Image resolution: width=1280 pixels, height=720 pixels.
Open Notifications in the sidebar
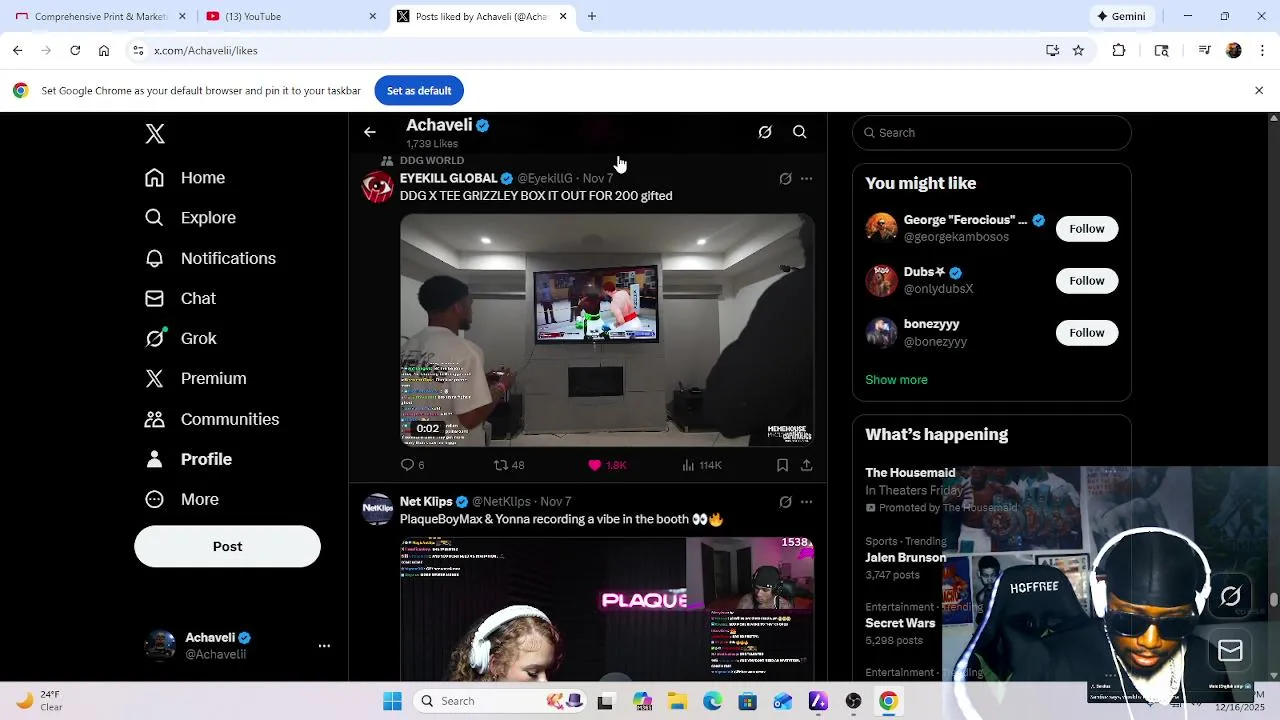[210, 258]
